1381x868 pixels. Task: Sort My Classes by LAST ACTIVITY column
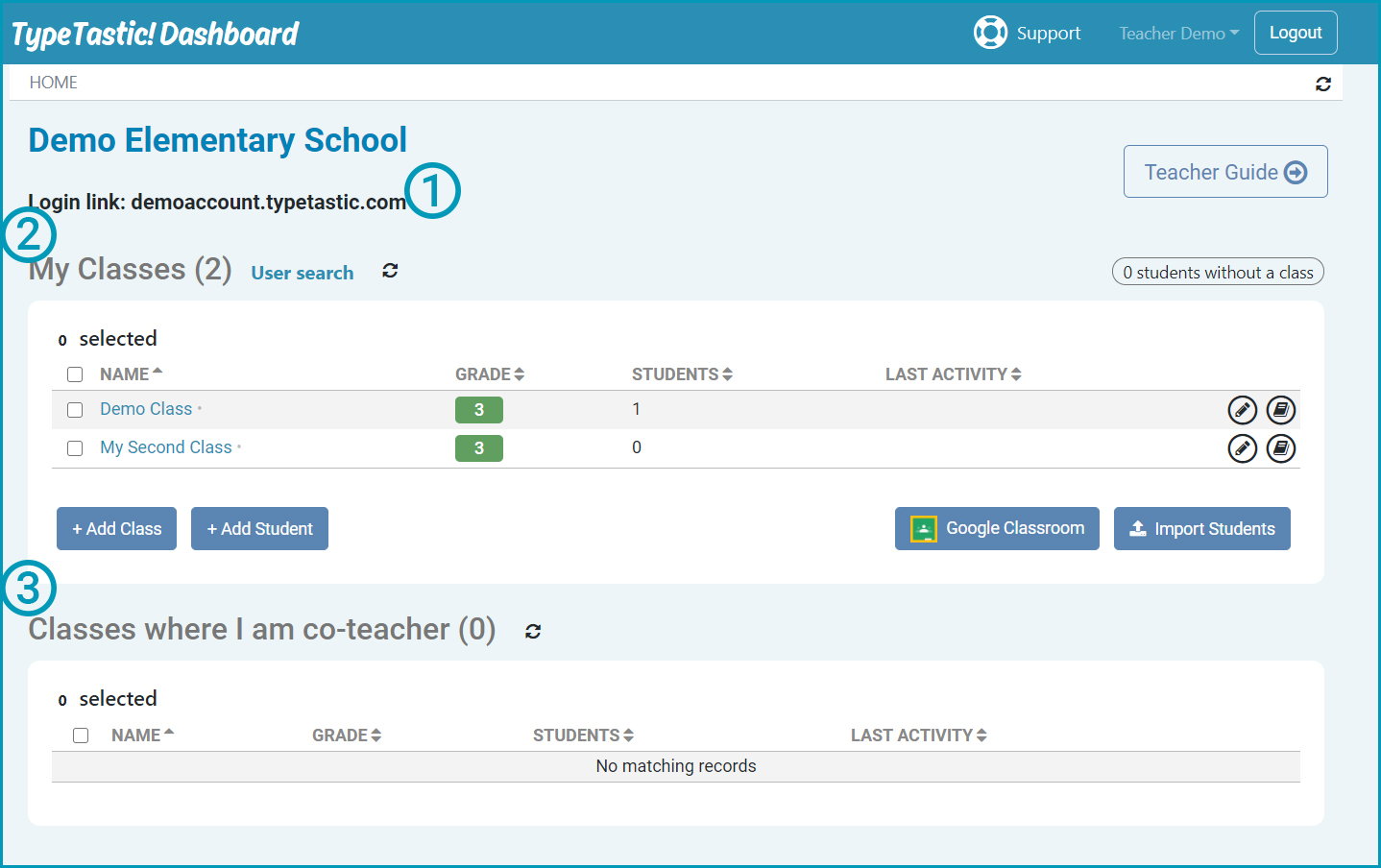952,374
